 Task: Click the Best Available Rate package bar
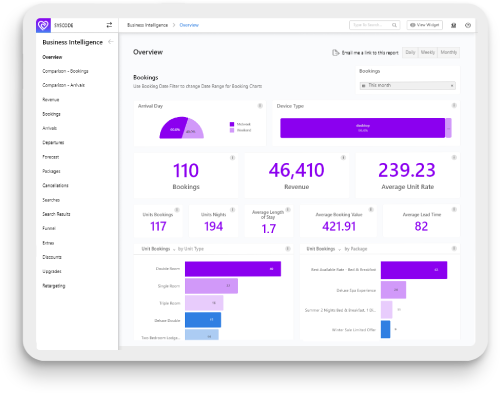click(414, 270)
